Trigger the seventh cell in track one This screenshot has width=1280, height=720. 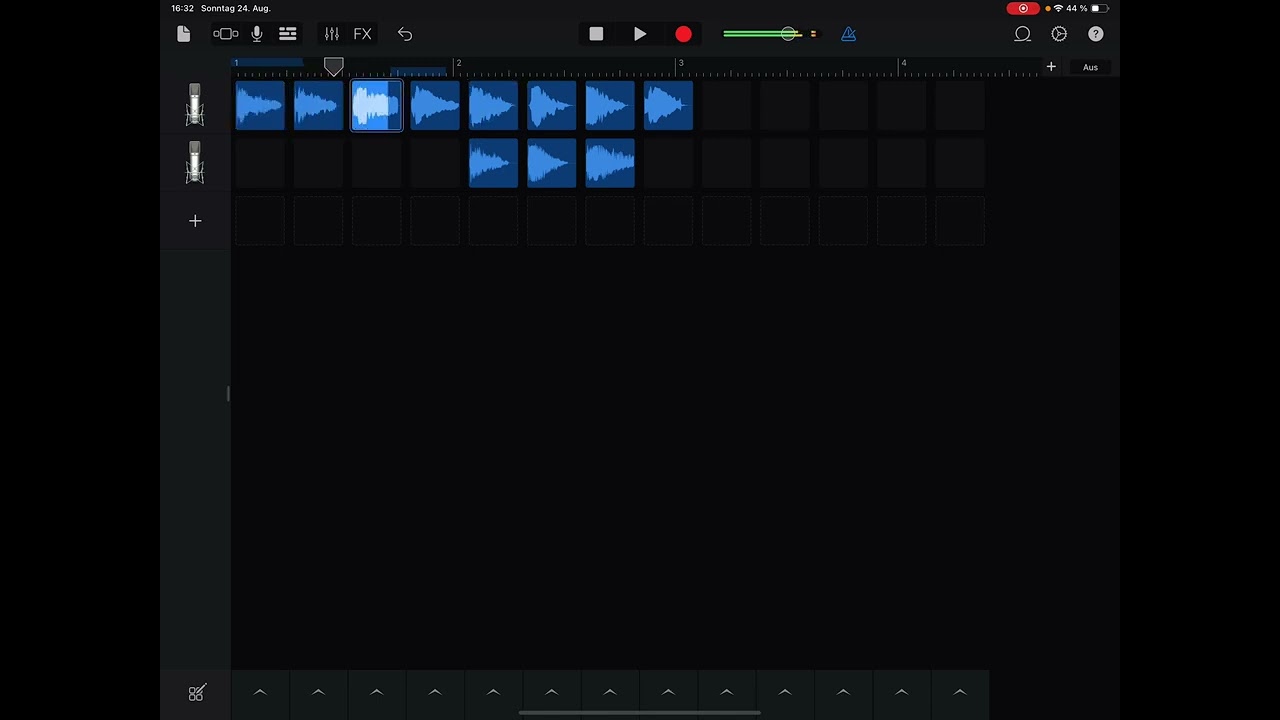click(610, 105)
